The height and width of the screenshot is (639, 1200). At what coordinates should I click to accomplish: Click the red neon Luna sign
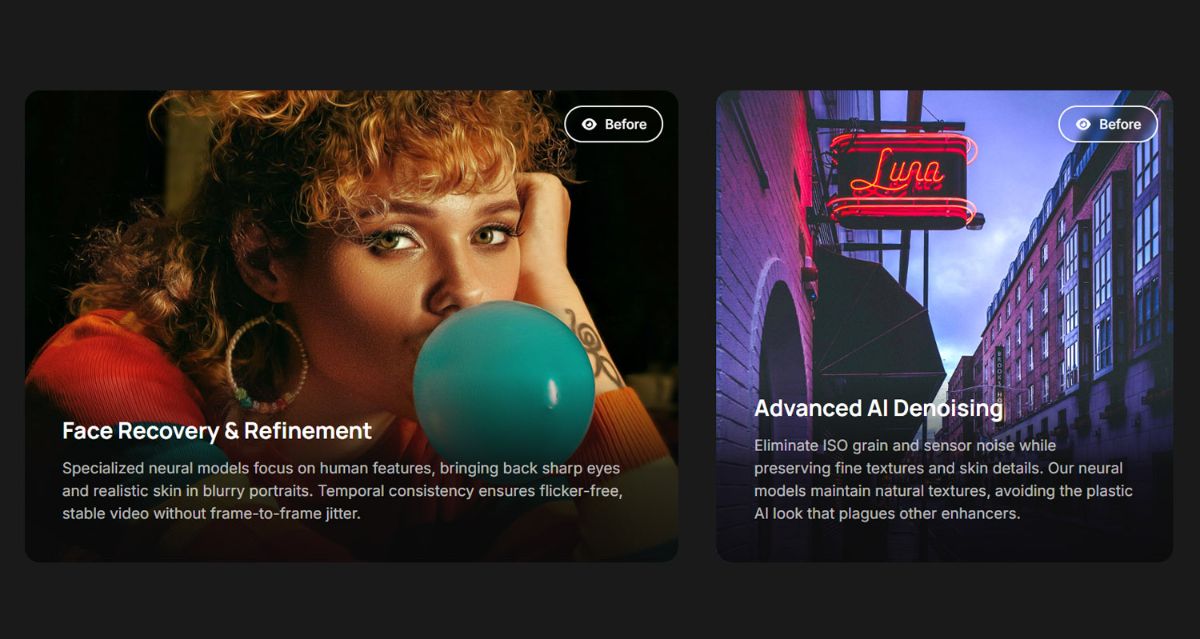(899, 177)
